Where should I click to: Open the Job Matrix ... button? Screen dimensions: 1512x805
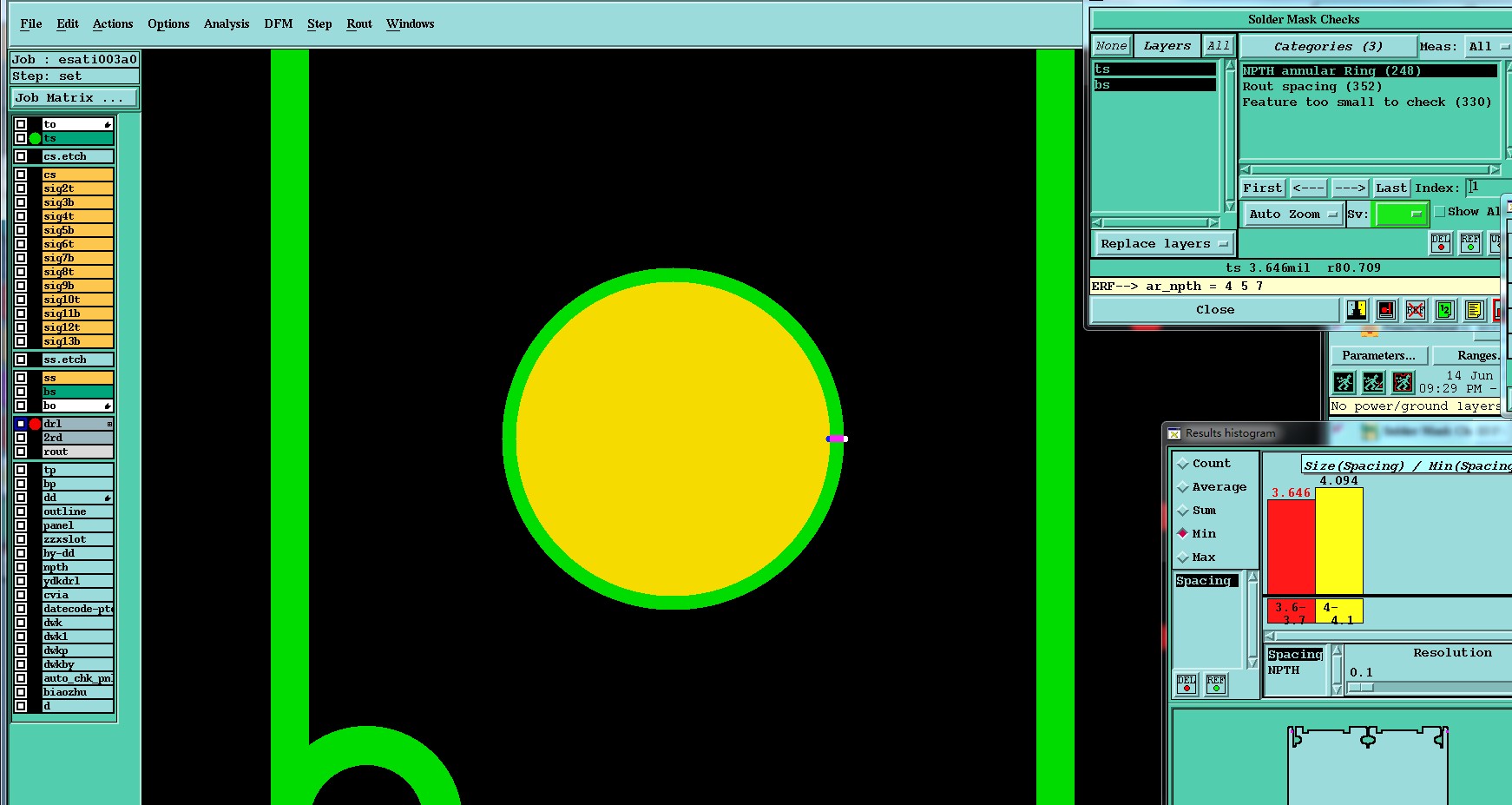75,98
